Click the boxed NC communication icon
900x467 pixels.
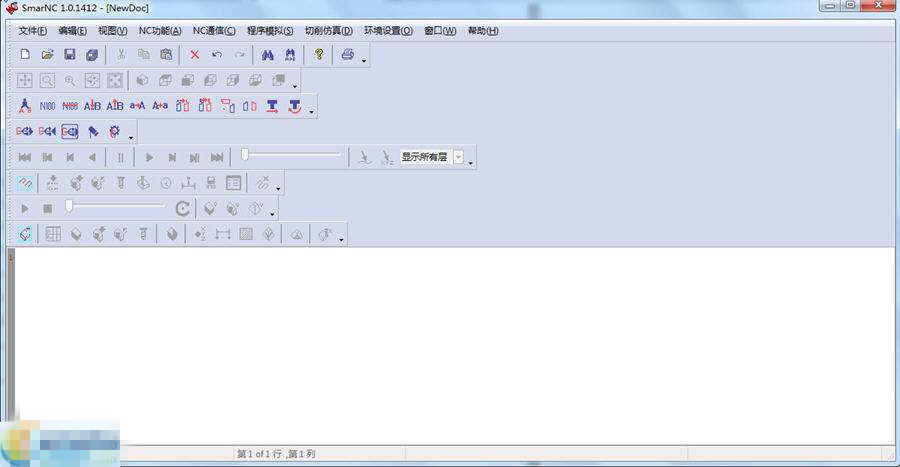[x=69, y=131]
